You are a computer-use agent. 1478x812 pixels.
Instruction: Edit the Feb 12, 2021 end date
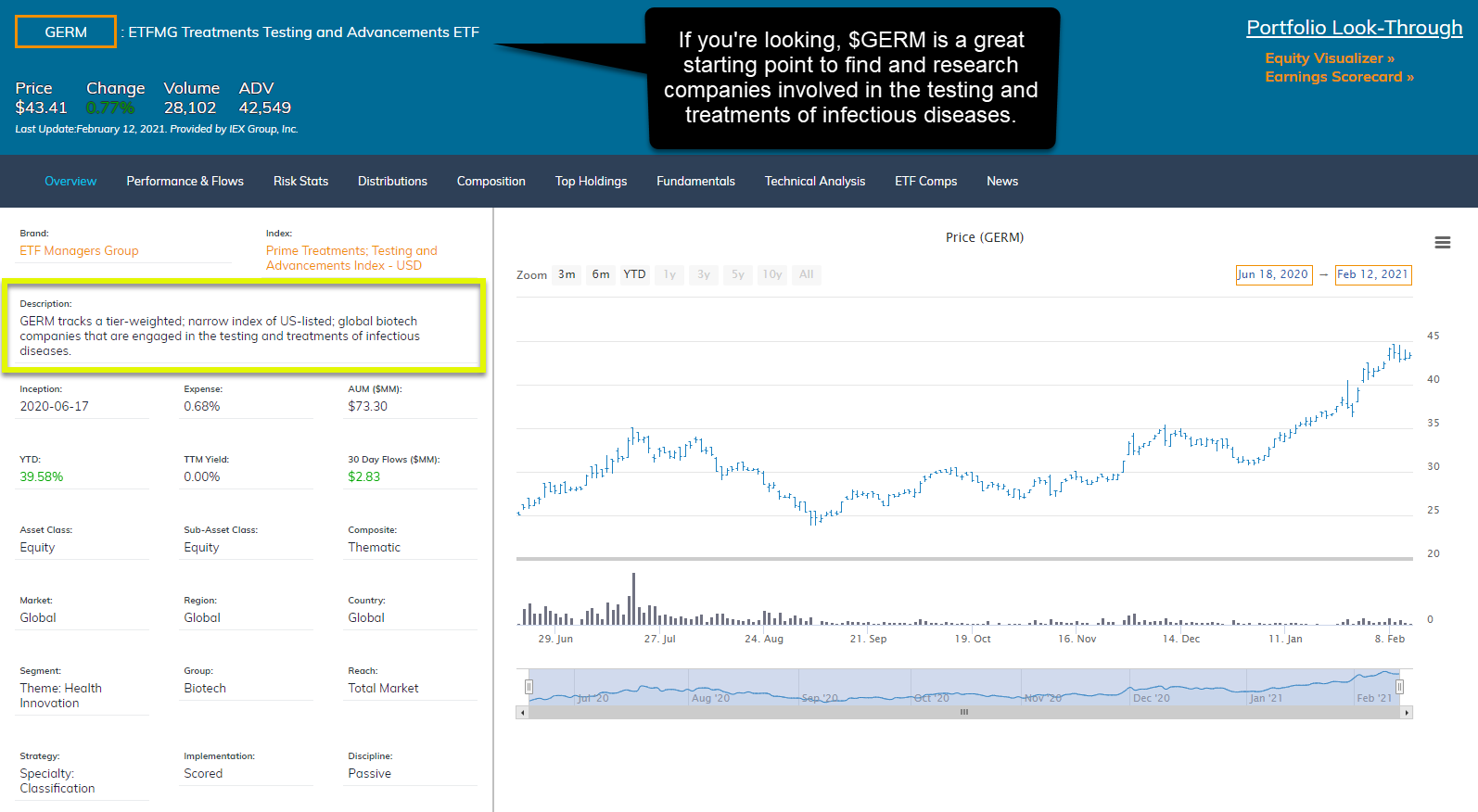(x=1373, y=275)
